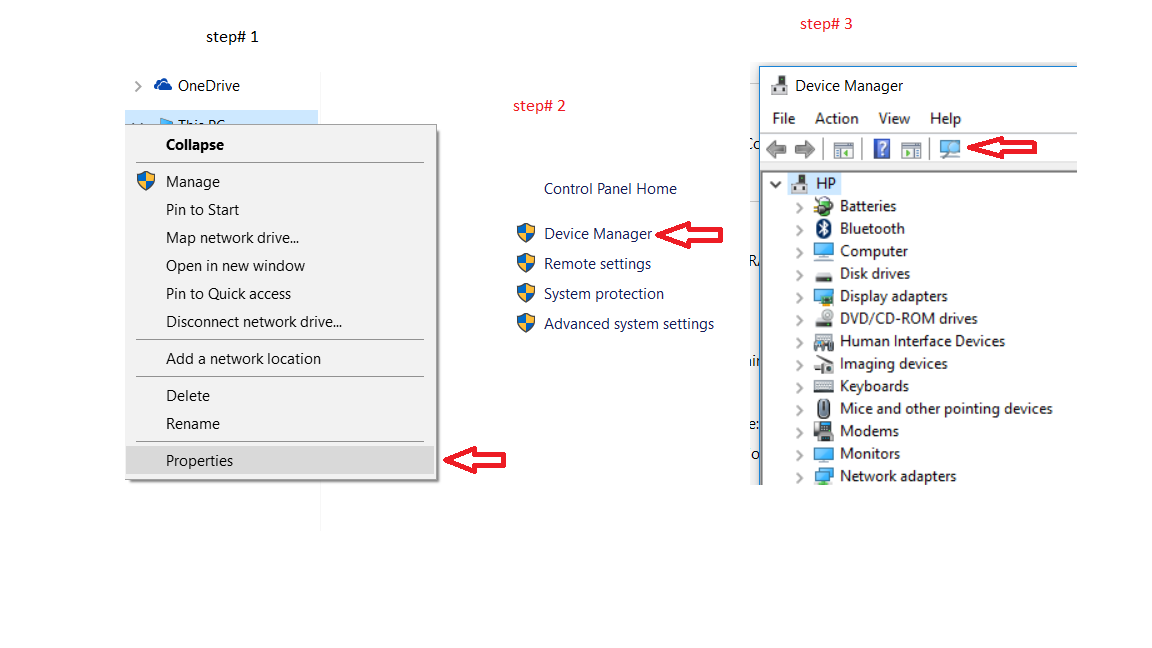
Task: Open the View menu in Device Manager
Action: pos(894,118)
